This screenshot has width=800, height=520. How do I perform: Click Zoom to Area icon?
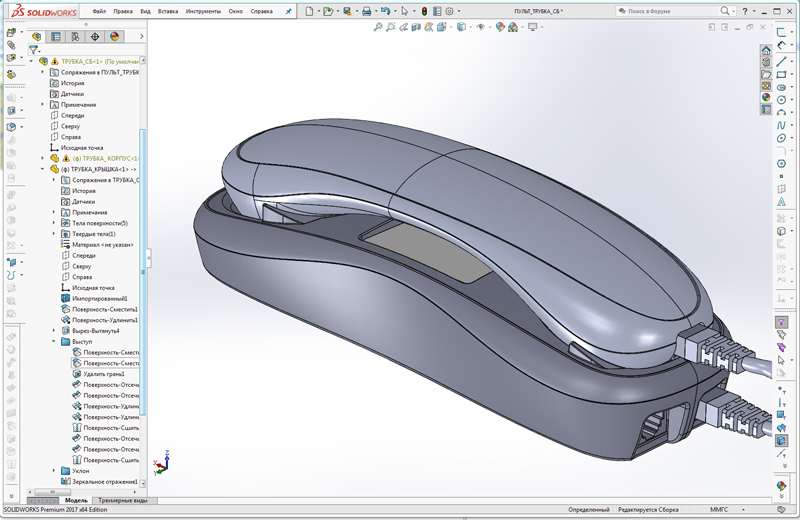click(390, 27)
